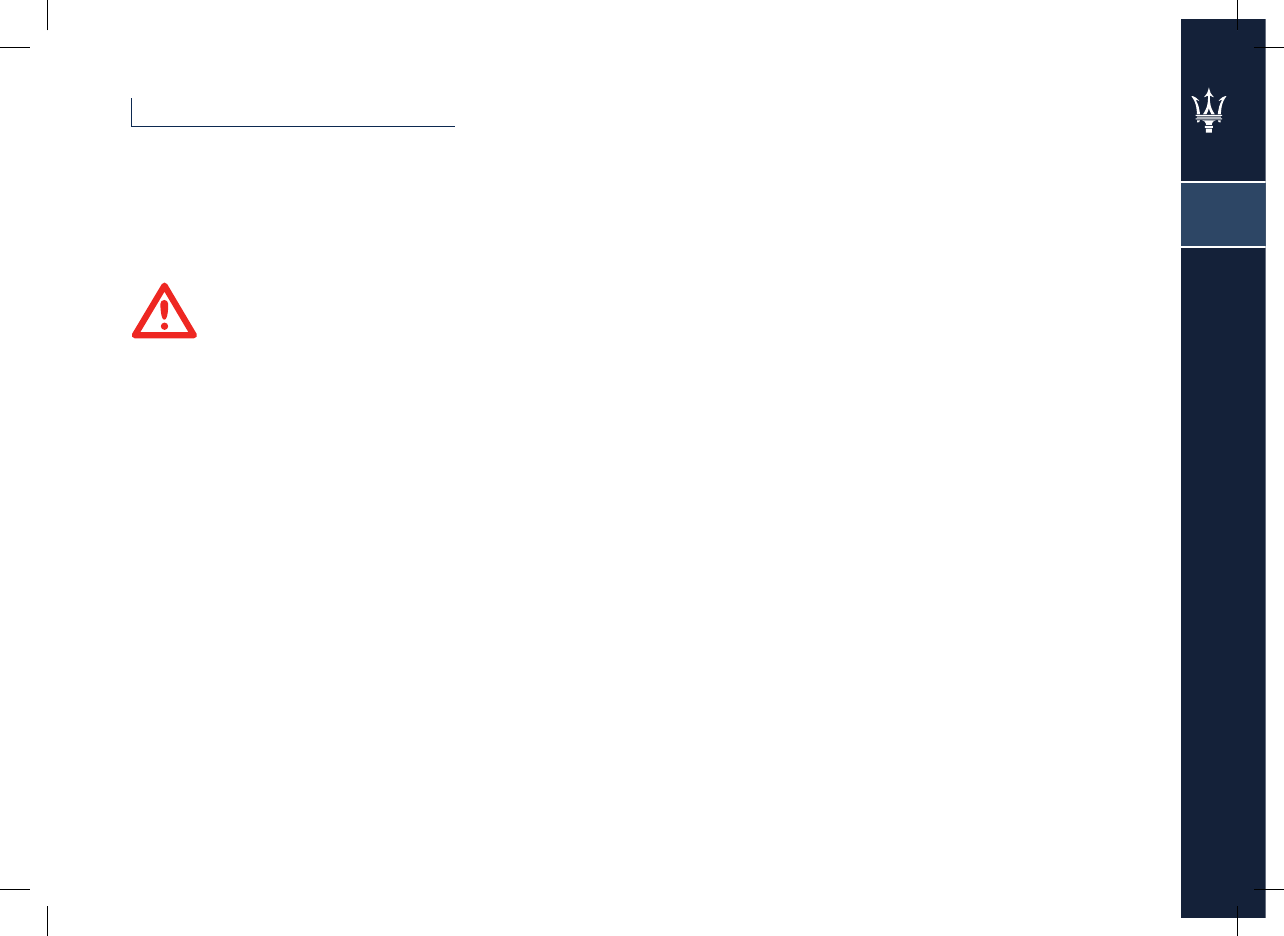The image size is (1284, 936).
Task: Click the vertical crop mark at bottom-right corner
Action: pyautogui.click(x=1237, y=921)
